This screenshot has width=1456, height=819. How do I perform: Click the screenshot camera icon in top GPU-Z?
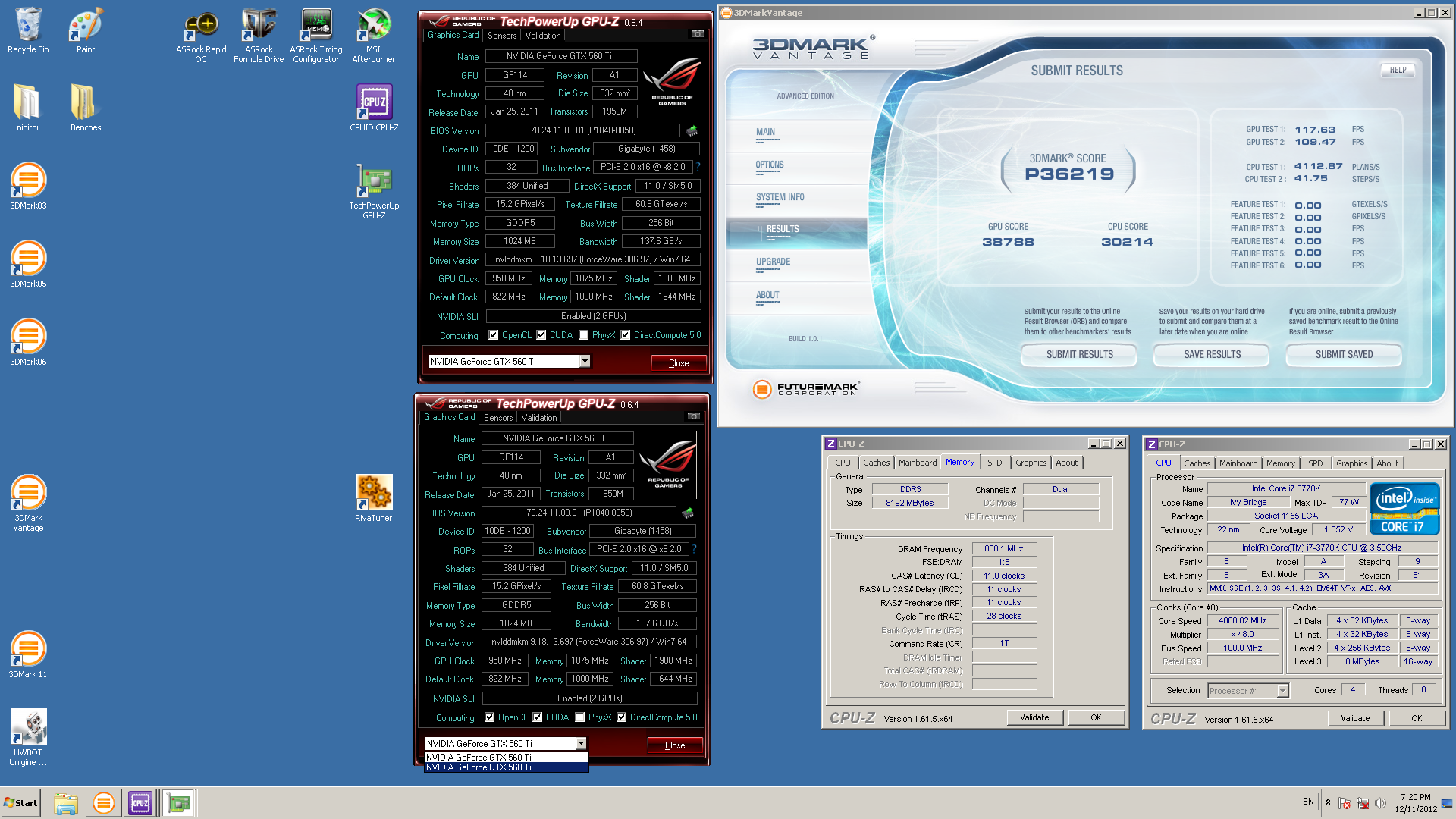[x=698, y=34]
